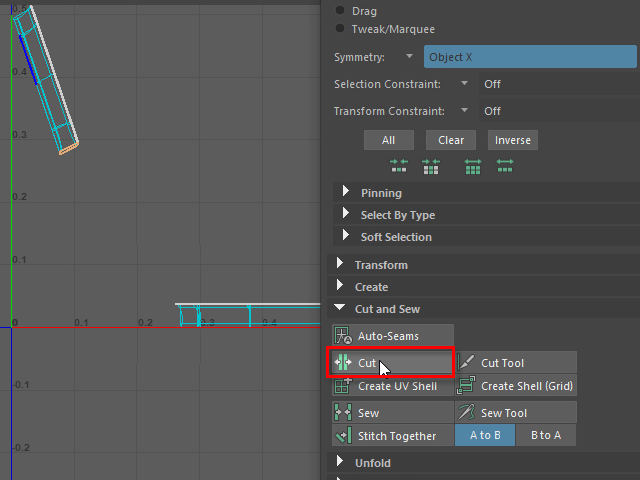This screenshot has height=480, width=640.
Task: Set stitch direction to B to A
Action: 546,435
